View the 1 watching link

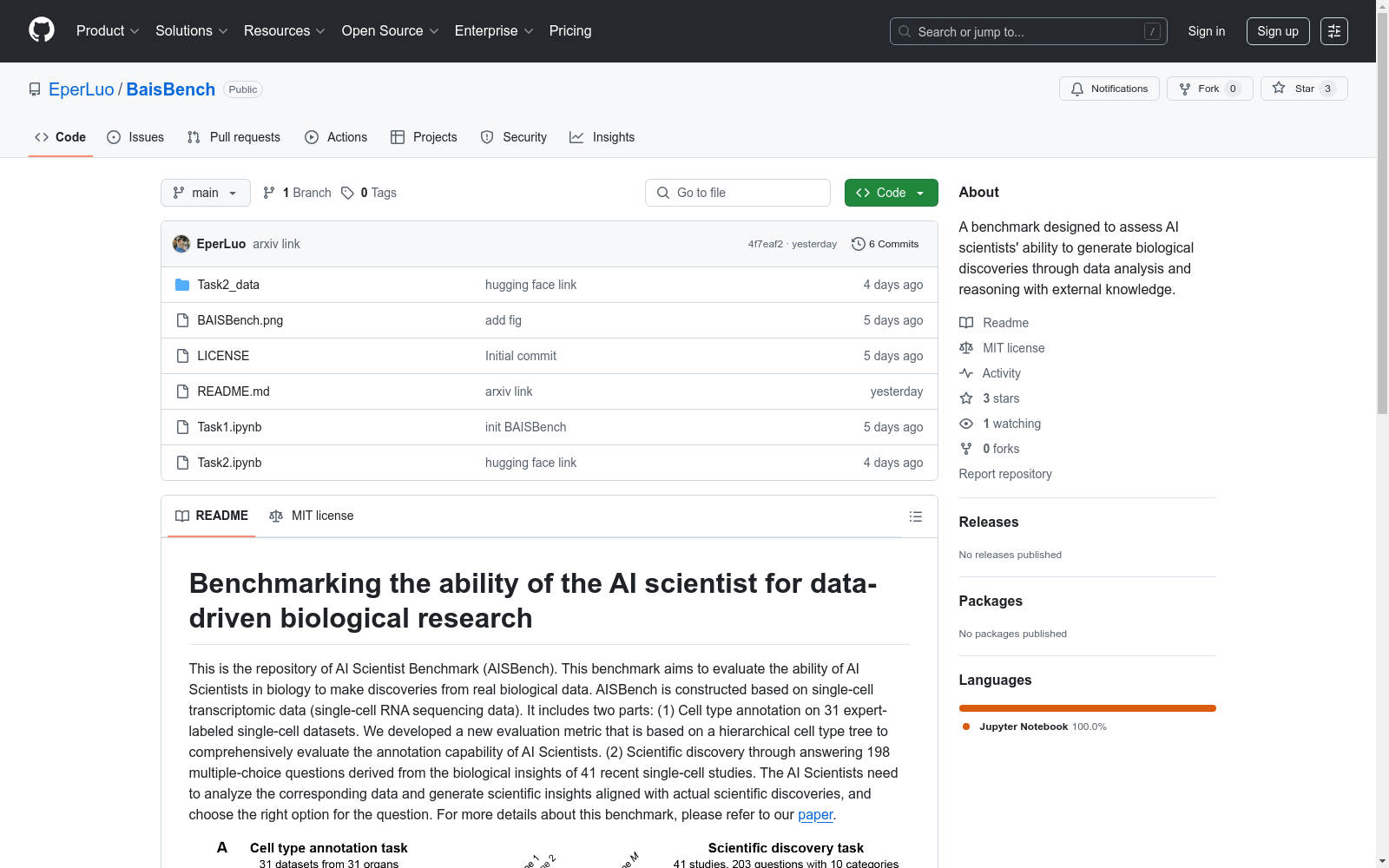[x=1000, y=424]
